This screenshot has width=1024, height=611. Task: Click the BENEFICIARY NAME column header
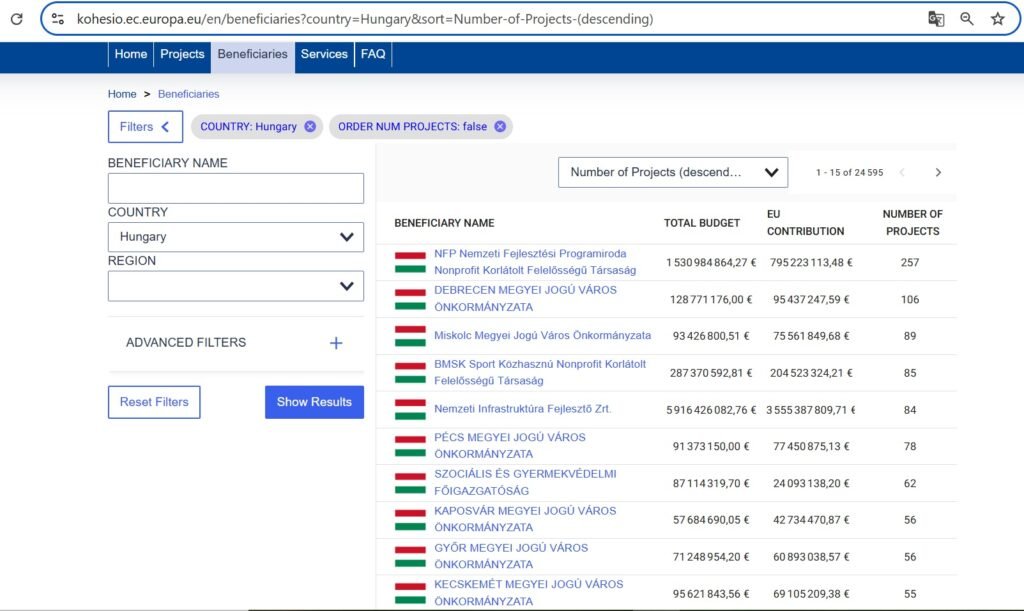point(444,223)
